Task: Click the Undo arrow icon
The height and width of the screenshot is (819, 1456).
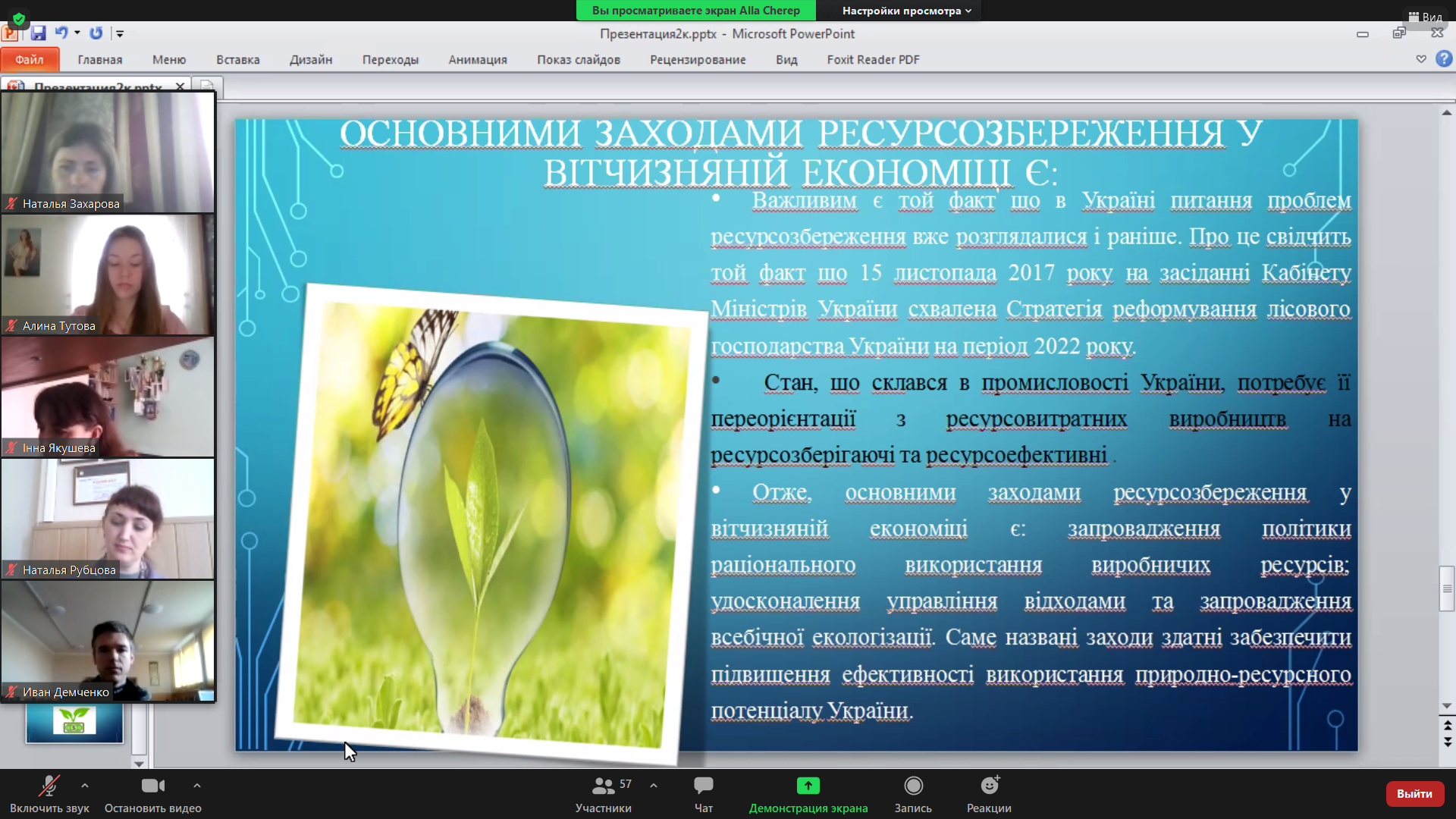Action: [61, 33]
